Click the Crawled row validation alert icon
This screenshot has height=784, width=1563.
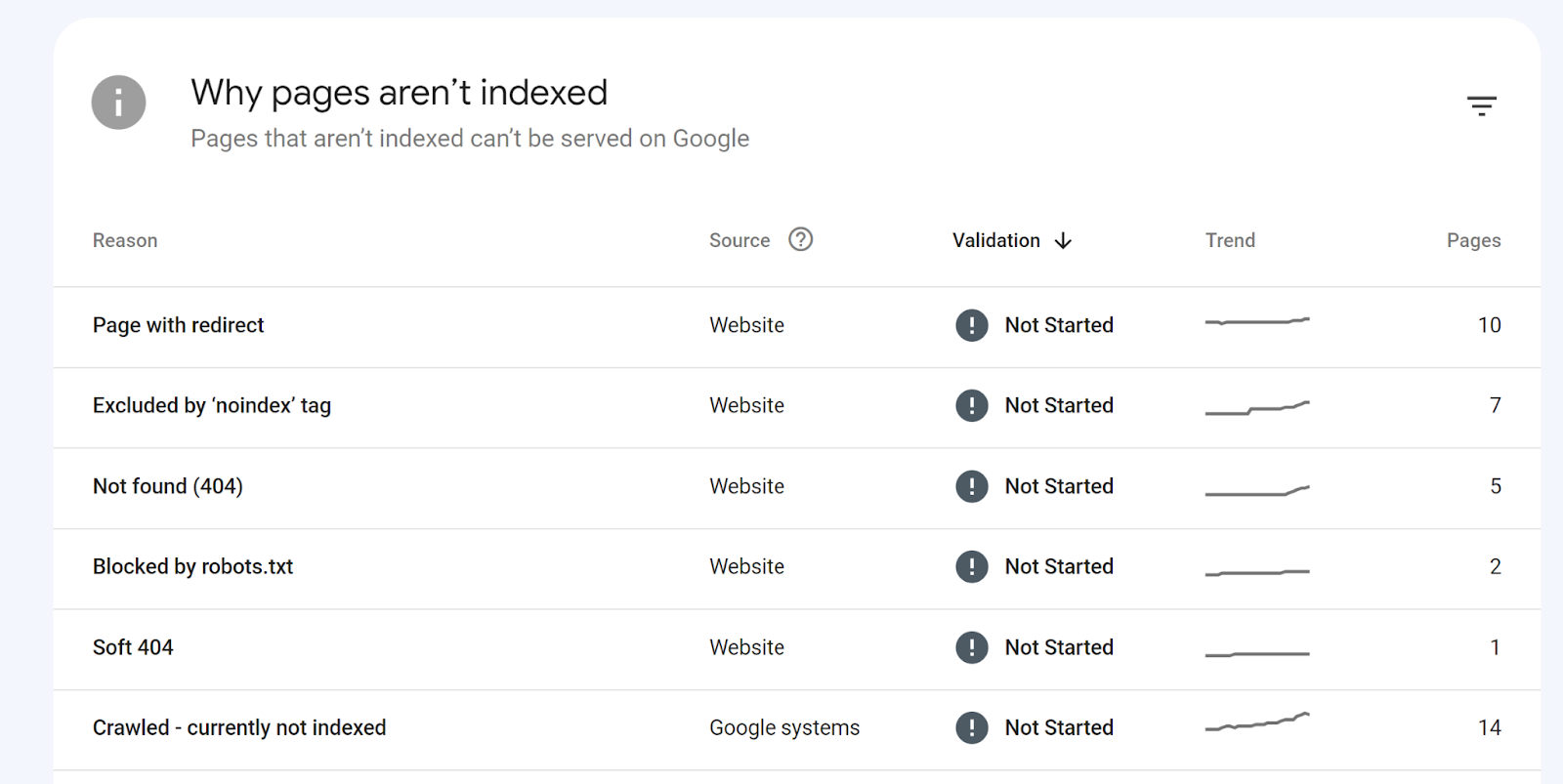[971, 727]
